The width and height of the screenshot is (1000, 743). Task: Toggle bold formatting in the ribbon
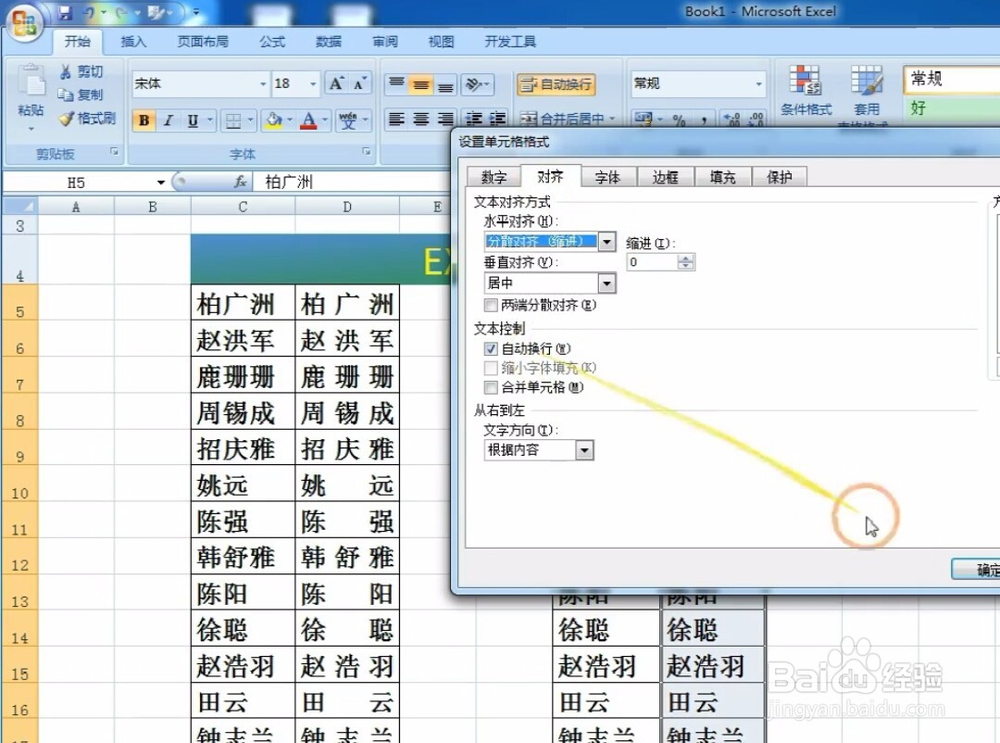(144, 120)
